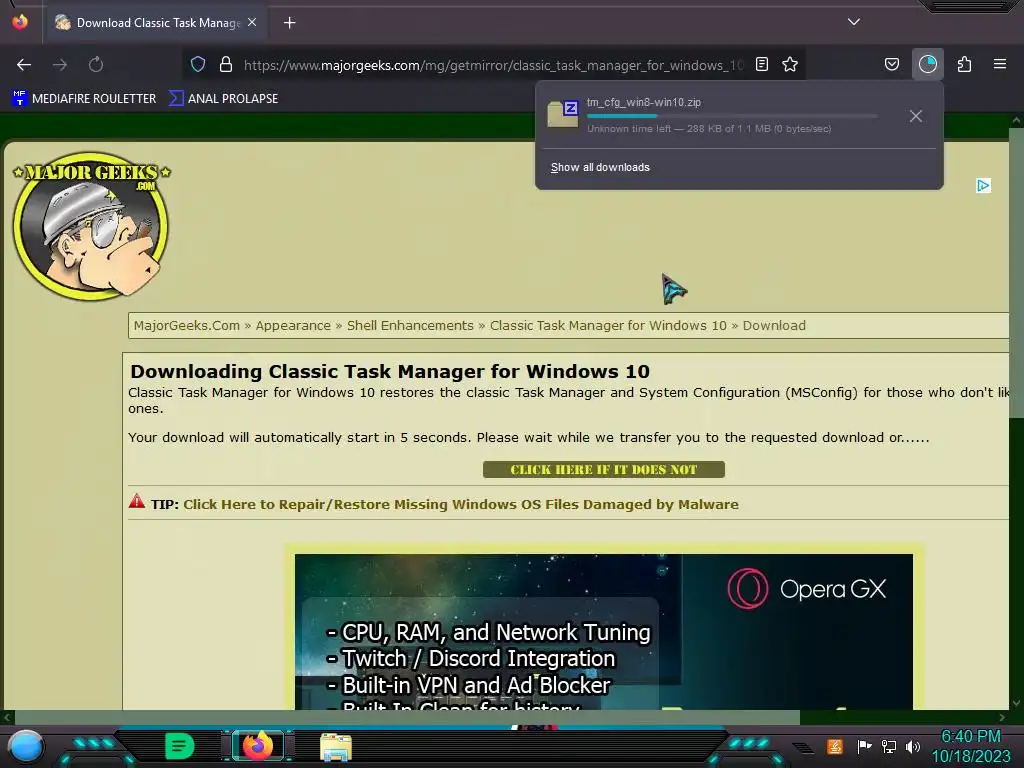
Task: Open Java update tray icon
Action: pos(834,746)
